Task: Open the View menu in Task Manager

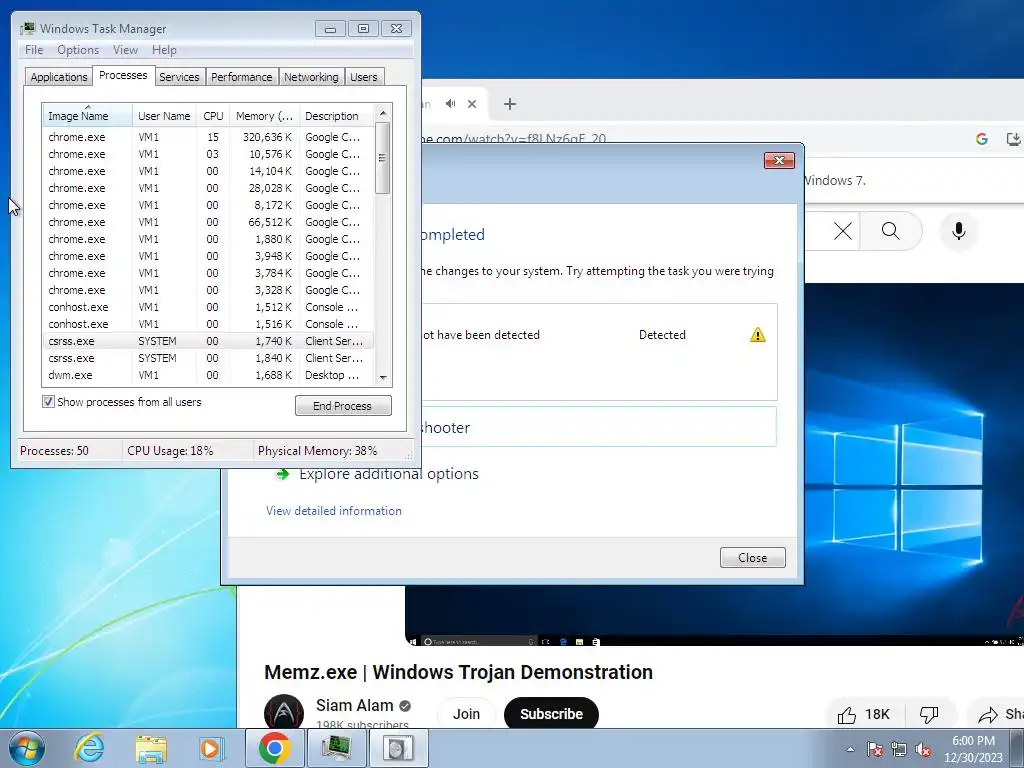Action: (x=125, y=50)
